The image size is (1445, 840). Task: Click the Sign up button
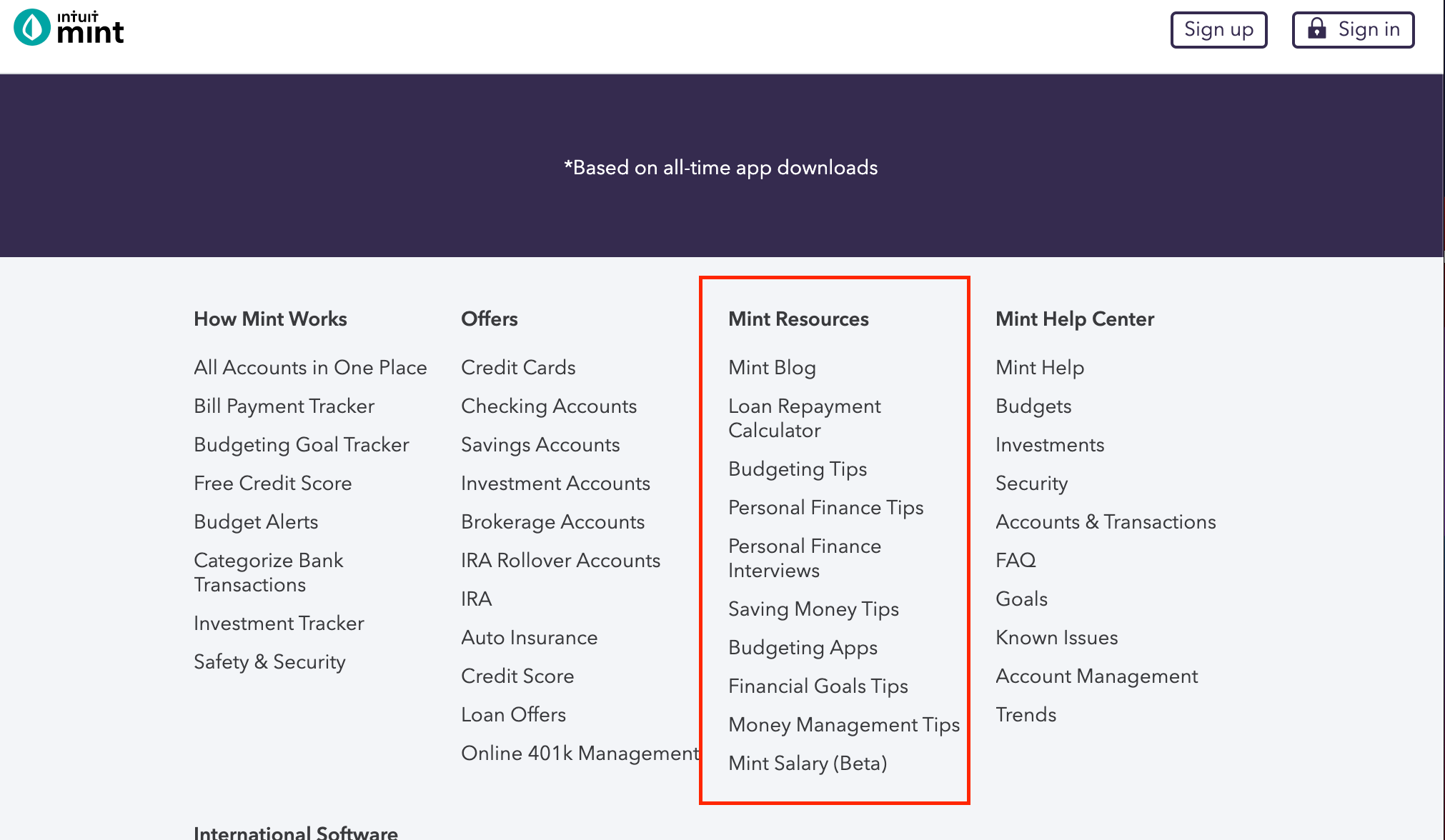[x=1218, y=30]
